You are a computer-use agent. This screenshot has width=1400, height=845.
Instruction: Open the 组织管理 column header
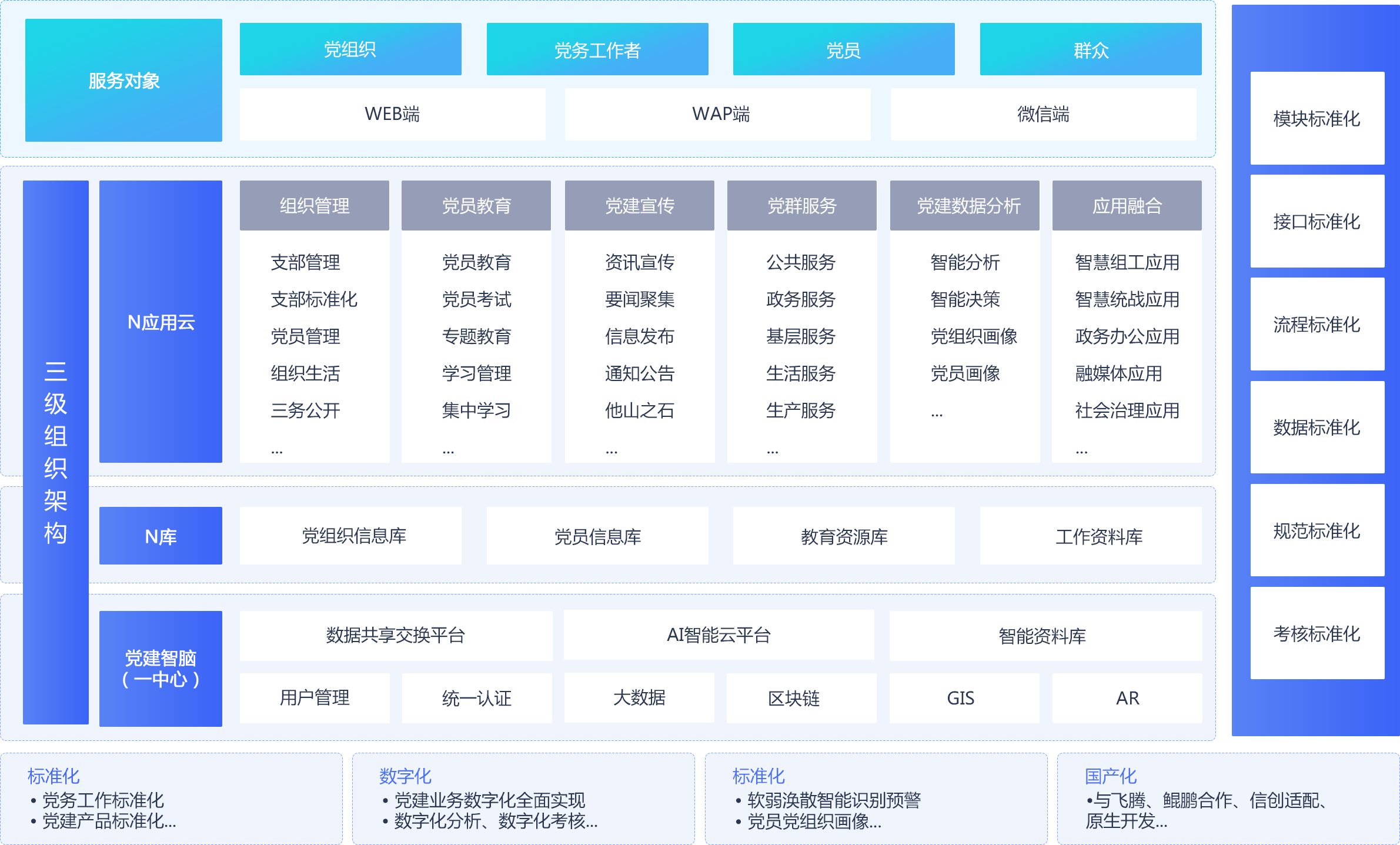click(x=315, y=206)
